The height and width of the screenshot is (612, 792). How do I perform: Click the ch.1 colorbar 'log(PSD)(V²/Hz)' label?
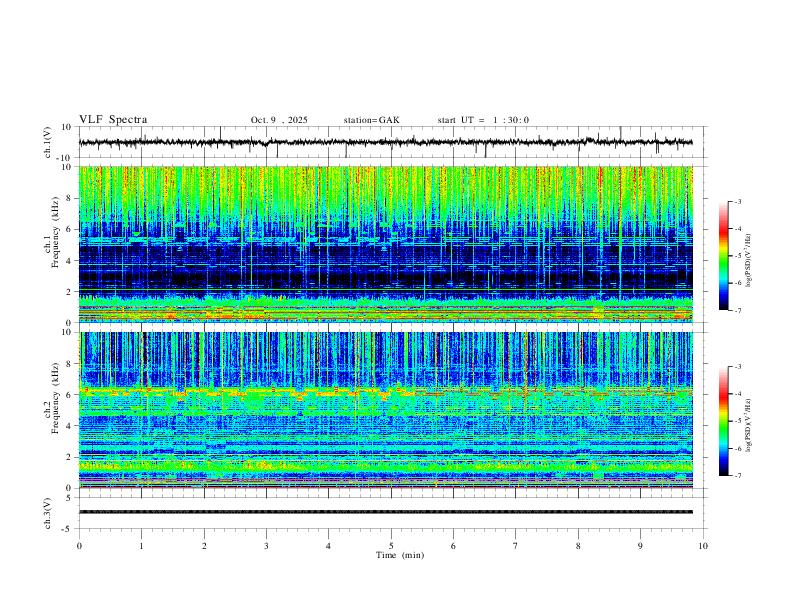tap(748, 261)
